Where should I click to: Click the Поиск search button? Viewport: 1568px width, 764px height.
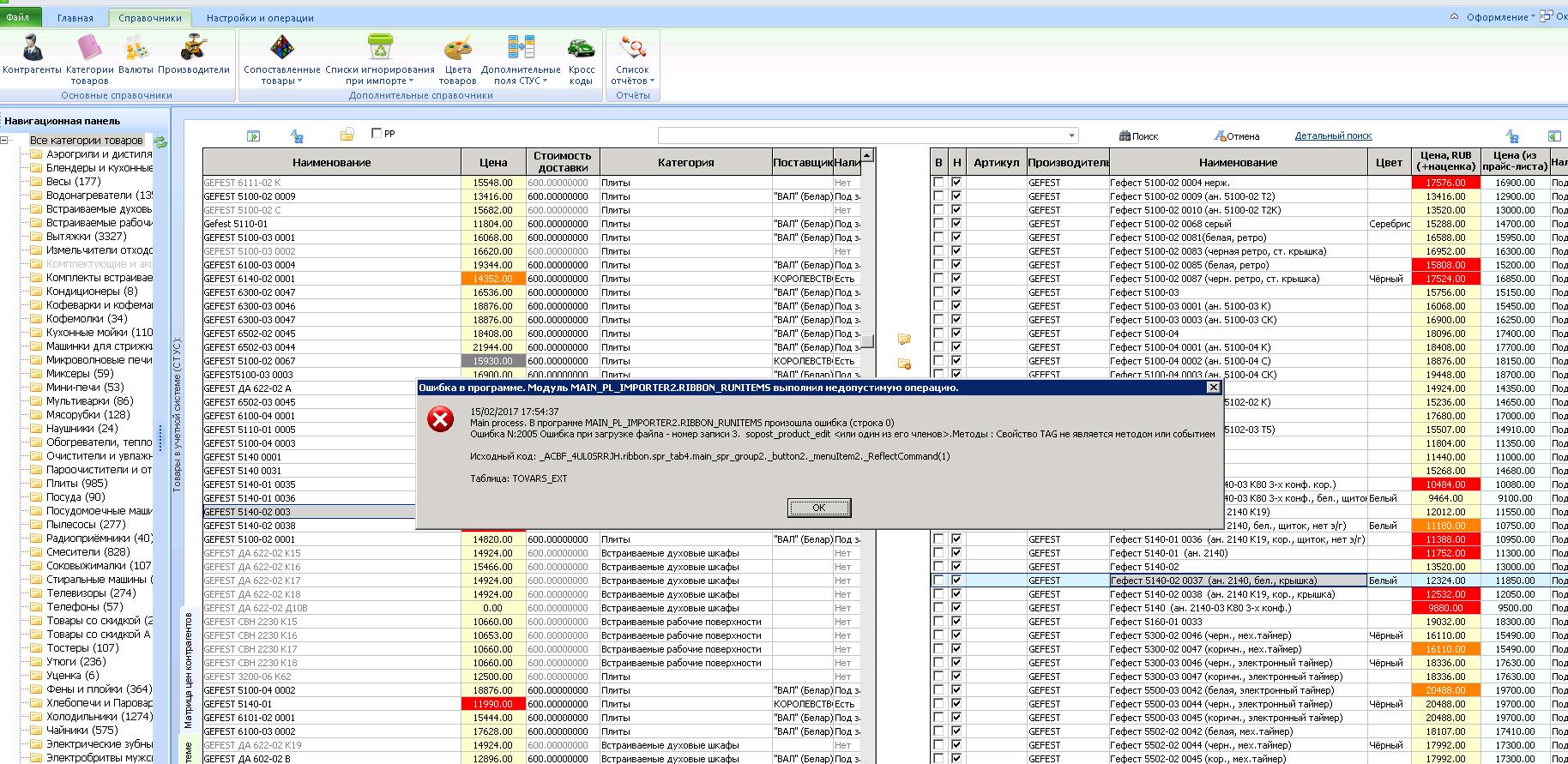pyautogui.click(x=1139, y=136)
